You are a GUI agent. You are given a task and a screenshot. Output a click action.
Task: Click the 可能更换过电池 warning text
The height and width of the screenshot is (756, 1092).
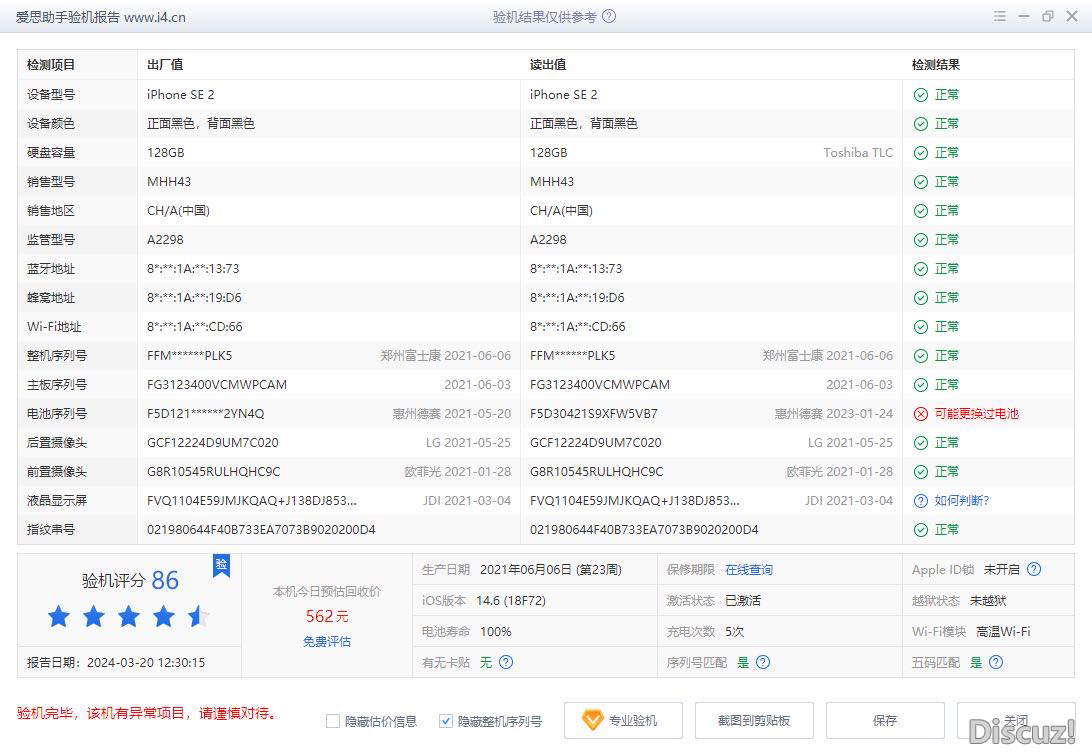(x=976, y=414)
